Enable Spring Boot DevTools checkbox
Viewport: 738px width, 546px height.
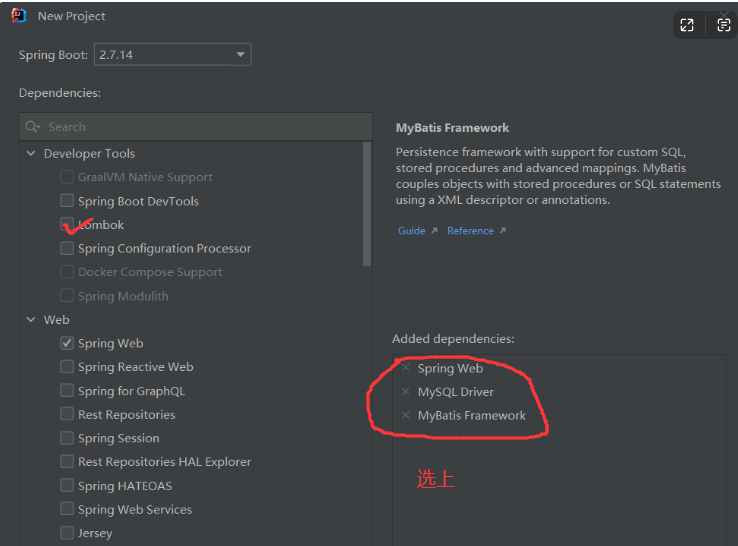point(67,201)
